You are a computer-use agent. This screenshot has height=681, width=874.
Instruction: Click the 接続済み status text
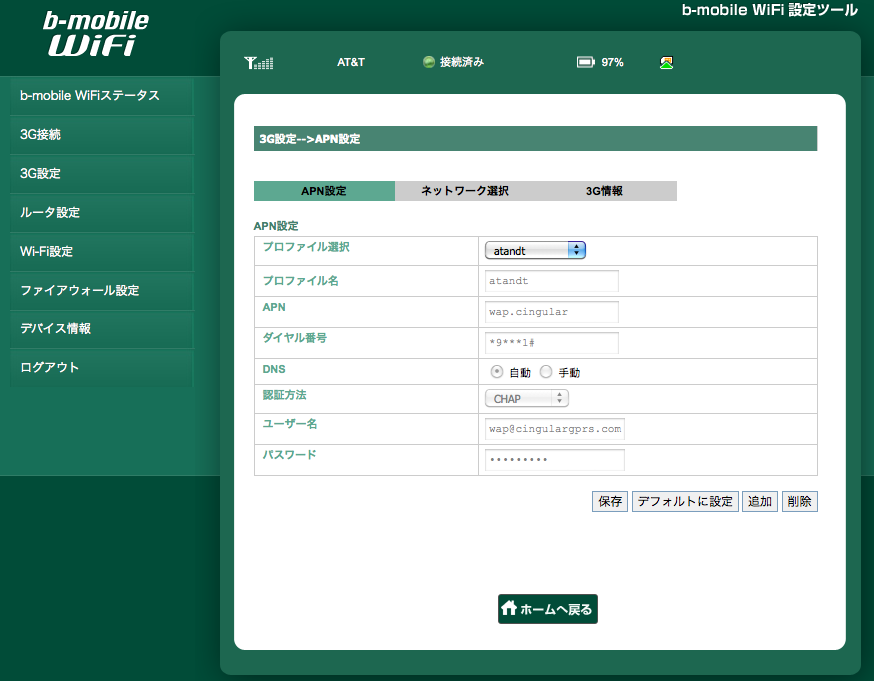pyautogui.click(x=462, y=62)
